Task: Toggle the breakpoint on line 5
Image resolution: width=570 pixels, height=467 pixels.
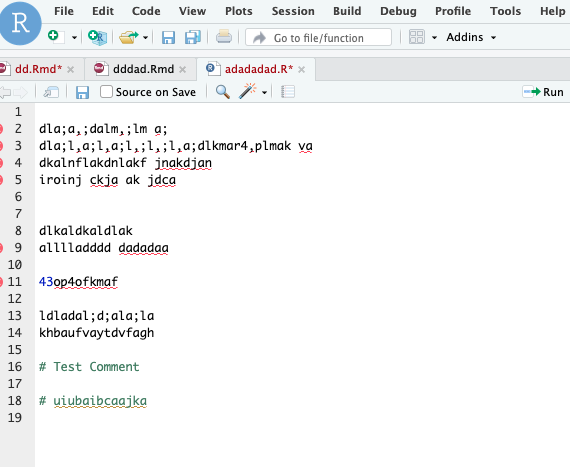Action: tap(1, 180)
